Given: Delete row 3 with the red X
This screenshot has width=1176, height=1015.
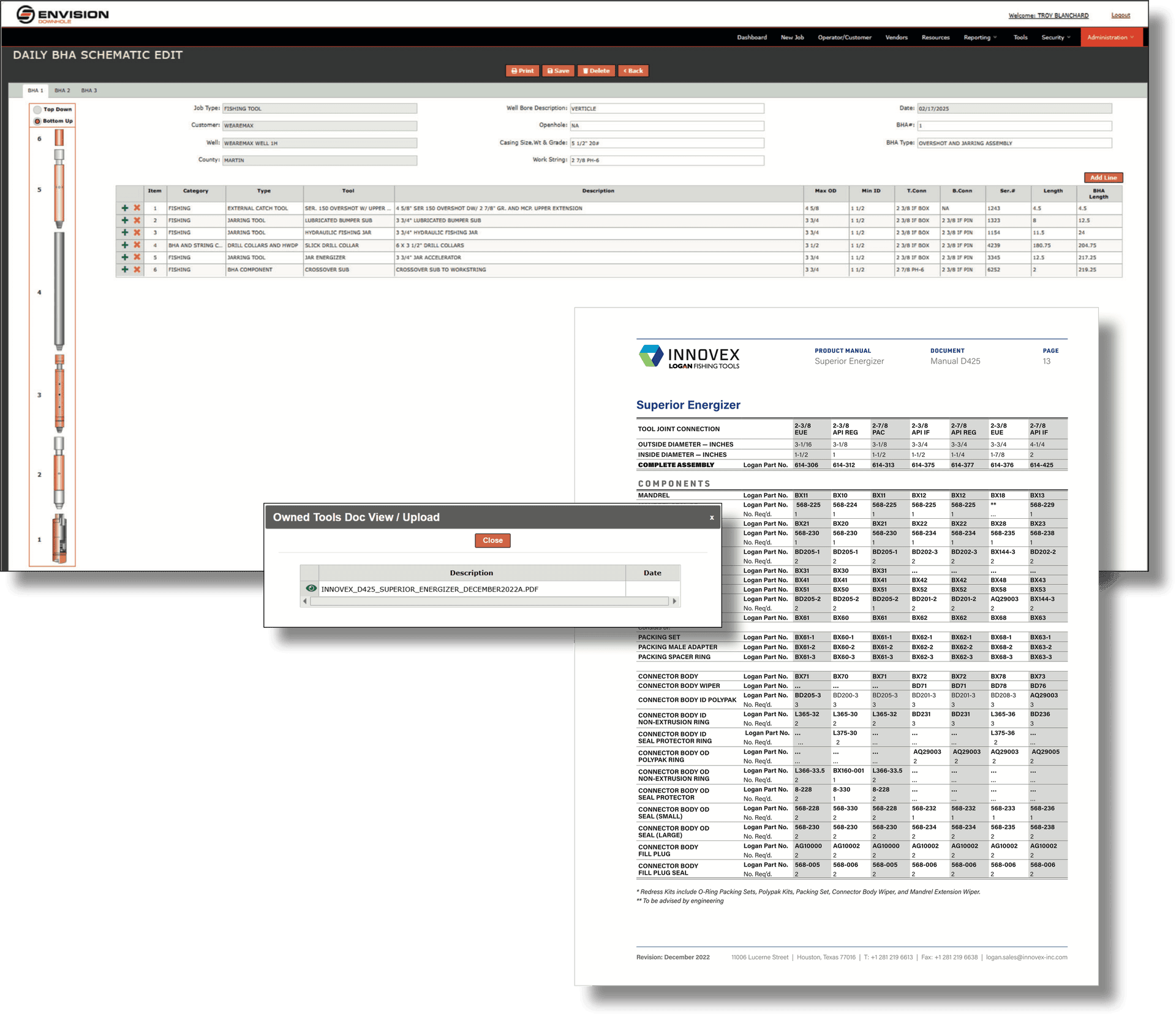Looking at the screenshot, I should pyautogui.click(x=137, y=233).
